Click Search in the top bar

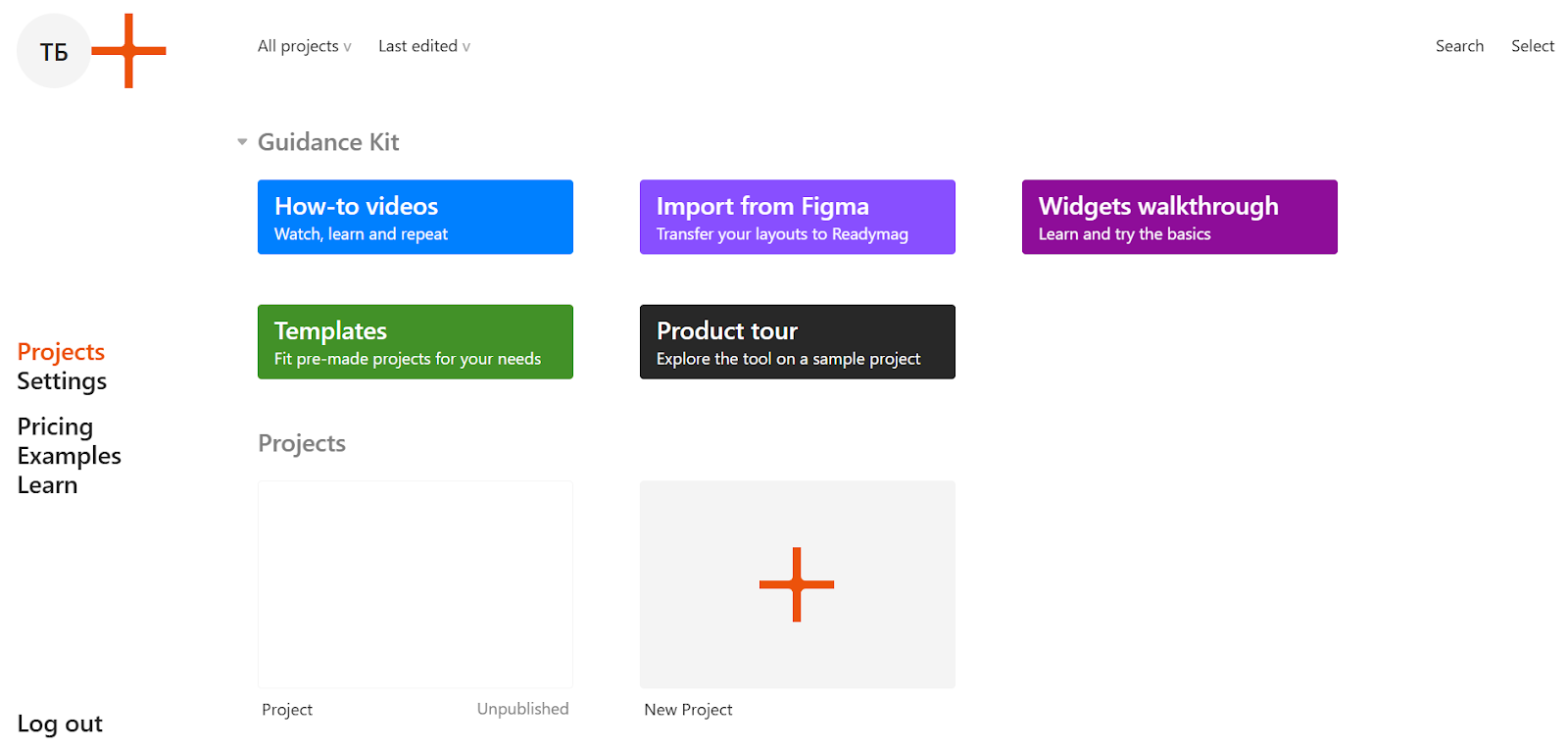pyautogui.click(x=1459, y=46)
